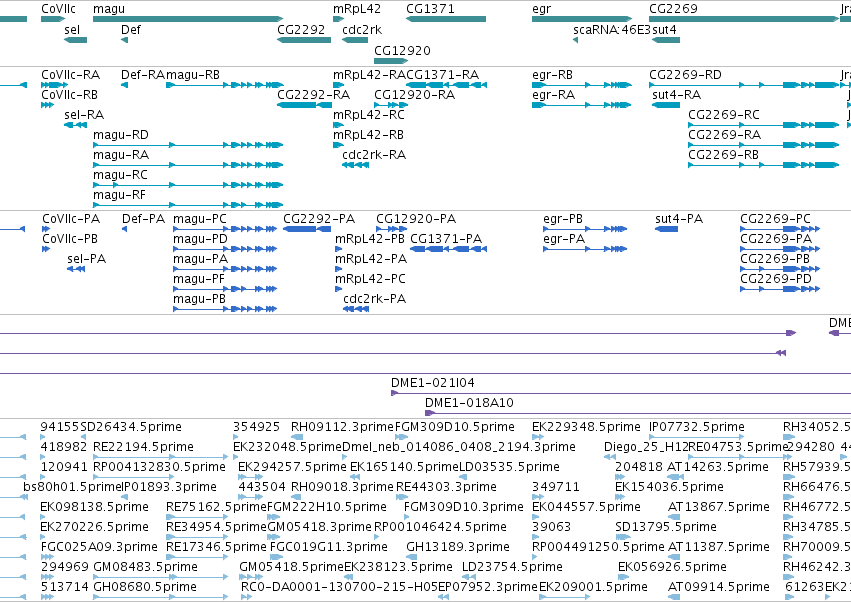
Task: Click the scaRNA:46E3 label
Action: [x=612, y=30]
